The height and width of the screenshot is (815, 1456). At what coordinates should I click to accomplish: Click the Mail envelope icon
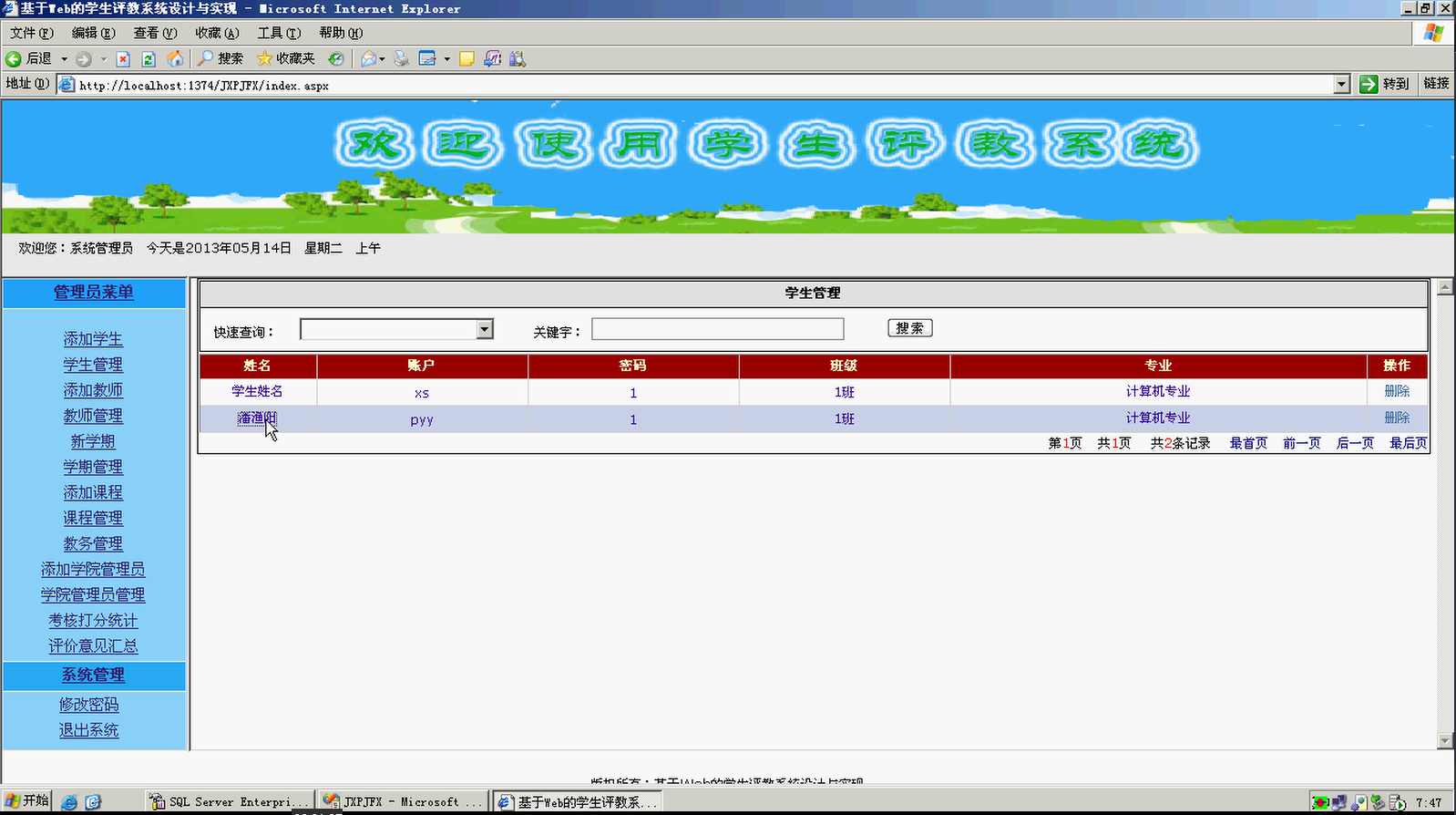click(368, 58)
